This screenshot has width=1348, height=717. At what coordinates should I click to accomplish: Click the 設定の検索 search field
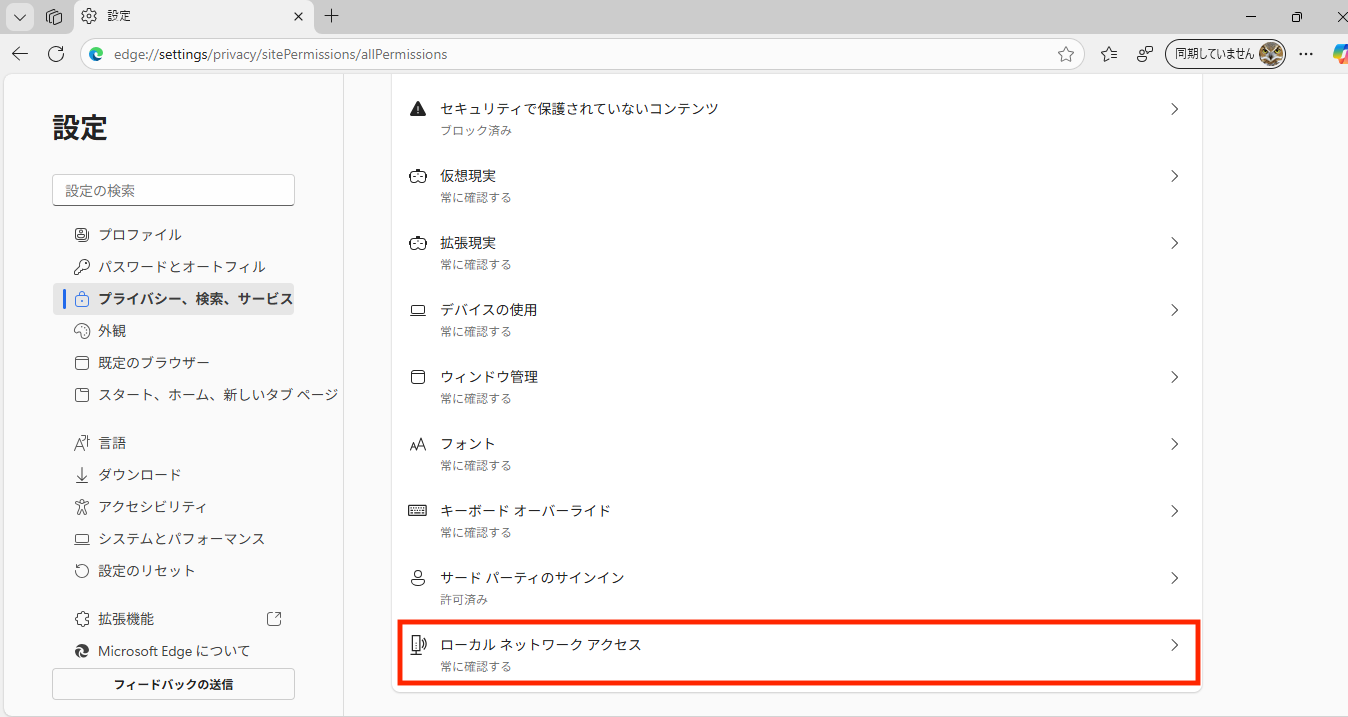coord(173,190)
